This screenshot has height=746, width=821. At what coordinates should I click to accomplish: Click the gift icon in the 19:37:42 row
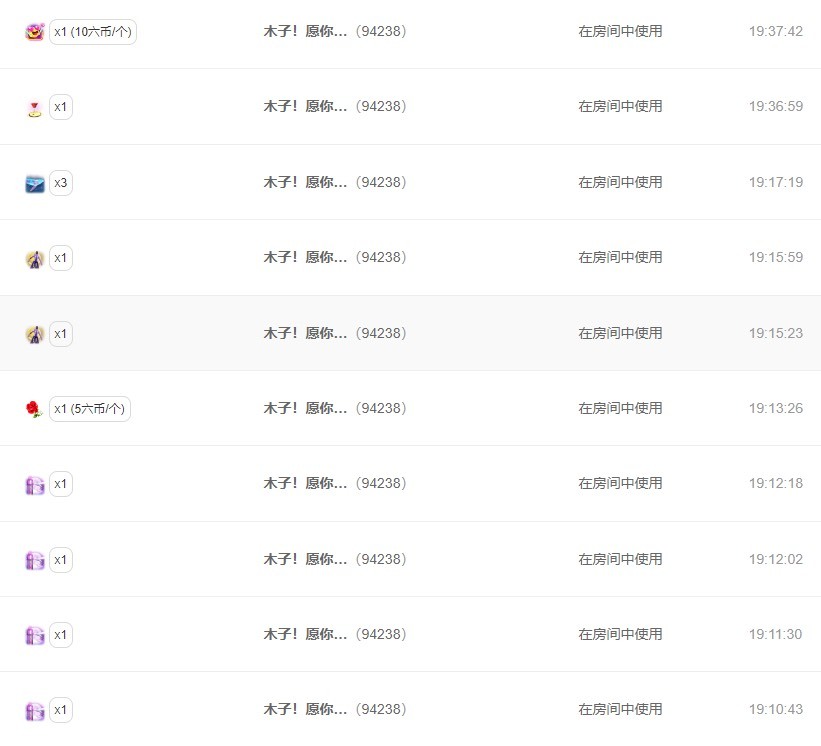35,32
